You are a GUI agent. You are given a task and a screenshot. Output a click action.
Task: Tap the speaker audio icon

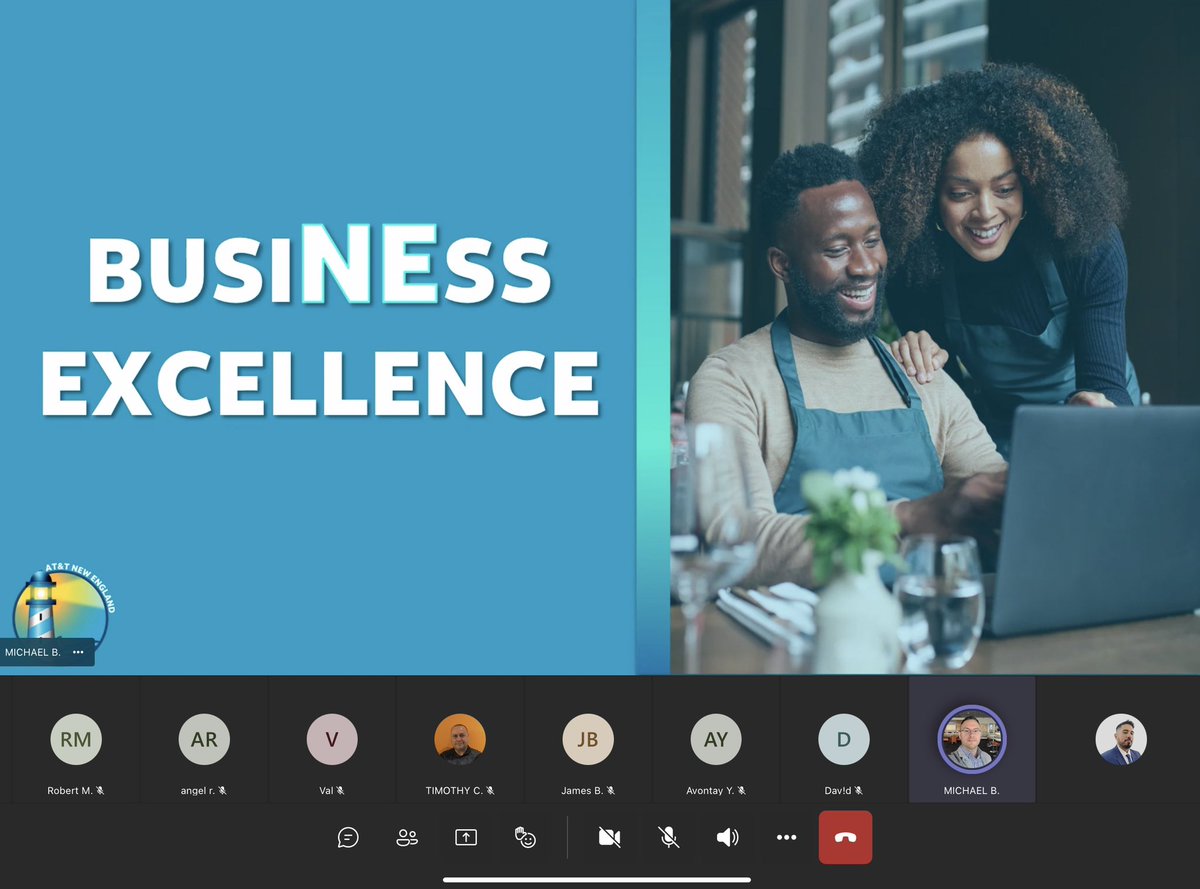click(x=728, y=837)
